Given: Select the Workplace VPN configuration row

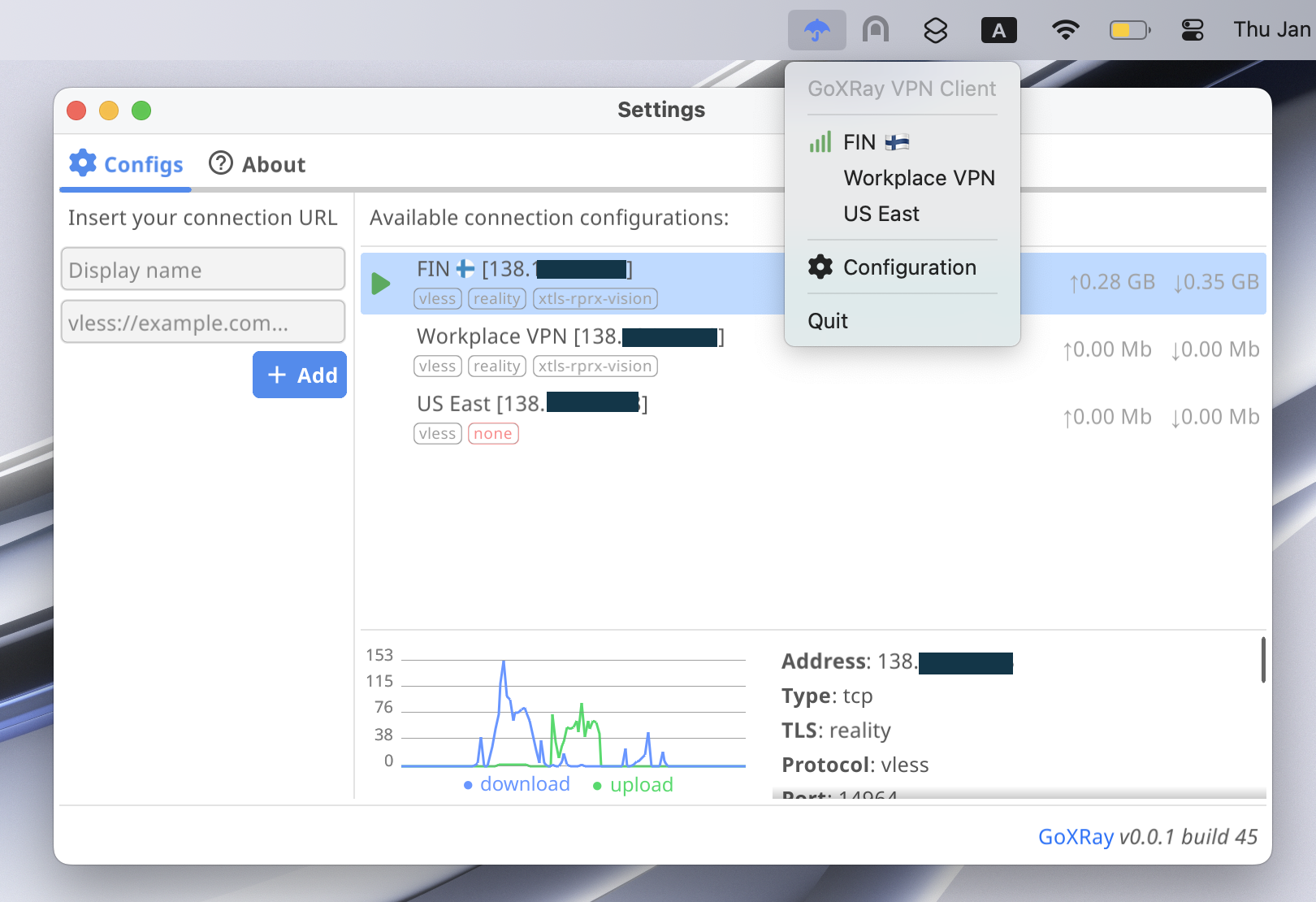Looking at the screenshot, I should 813,350.
